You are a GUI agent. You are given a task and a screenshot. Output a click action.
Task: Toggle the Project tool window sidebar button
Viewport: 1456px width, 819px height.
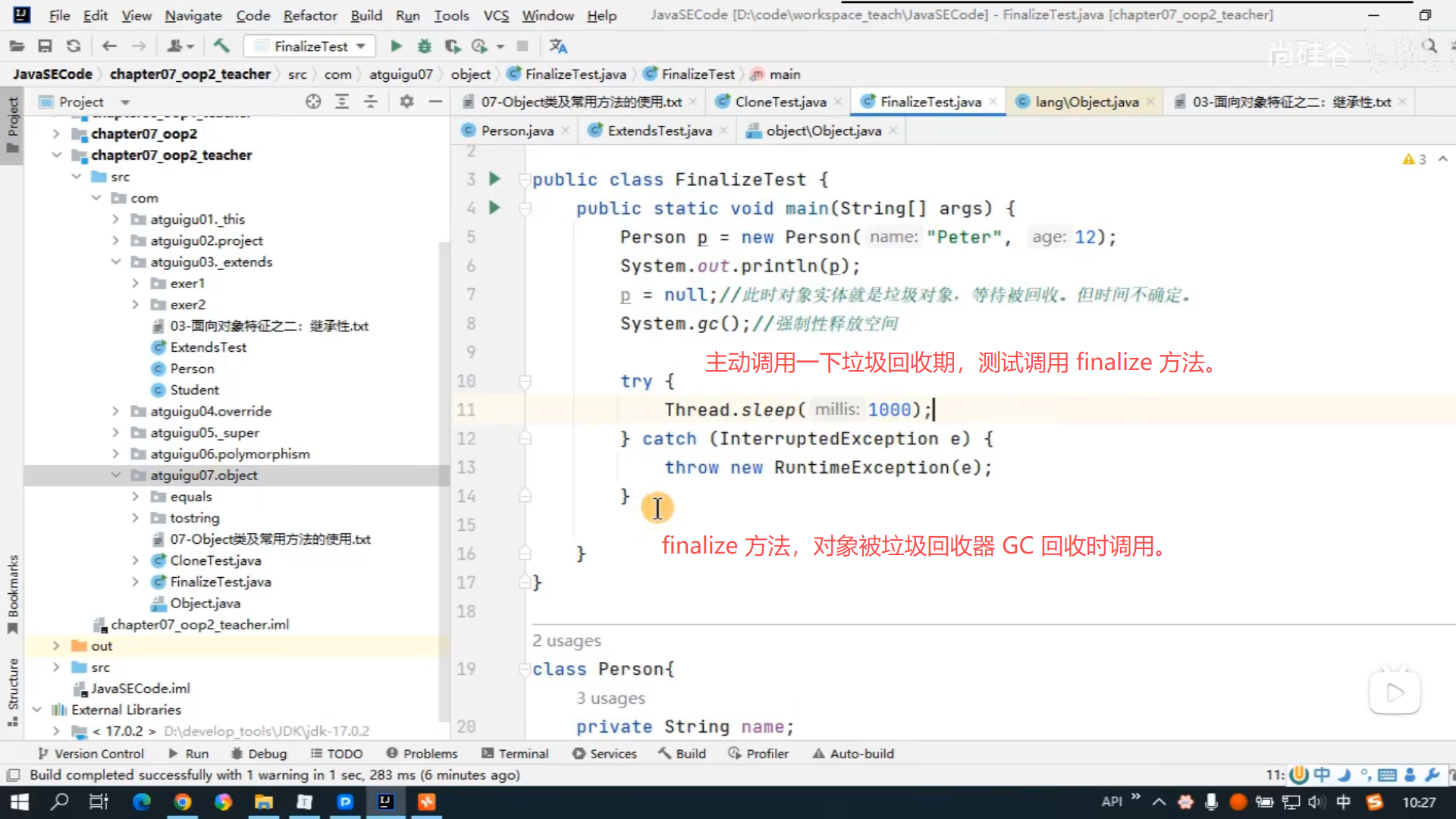pyautogui.click(x=12, y=124)
